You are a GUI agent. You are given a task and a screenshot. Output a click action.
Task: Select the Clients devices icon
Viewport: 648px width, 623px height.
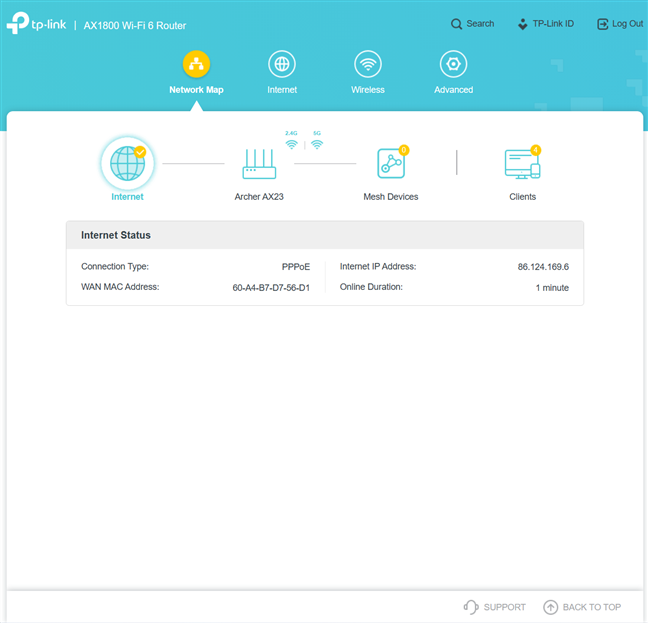click(522, 164)
